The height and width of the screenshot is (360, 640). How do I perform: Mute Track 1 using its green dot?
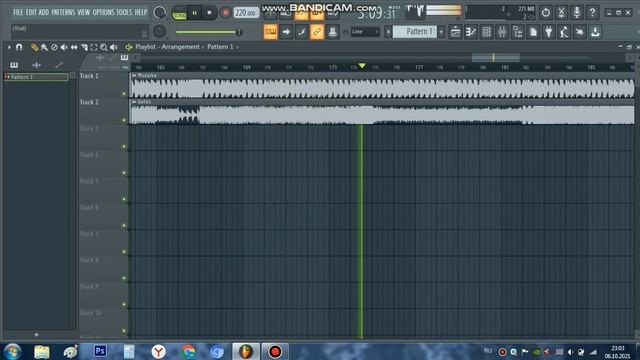point(124,94)
